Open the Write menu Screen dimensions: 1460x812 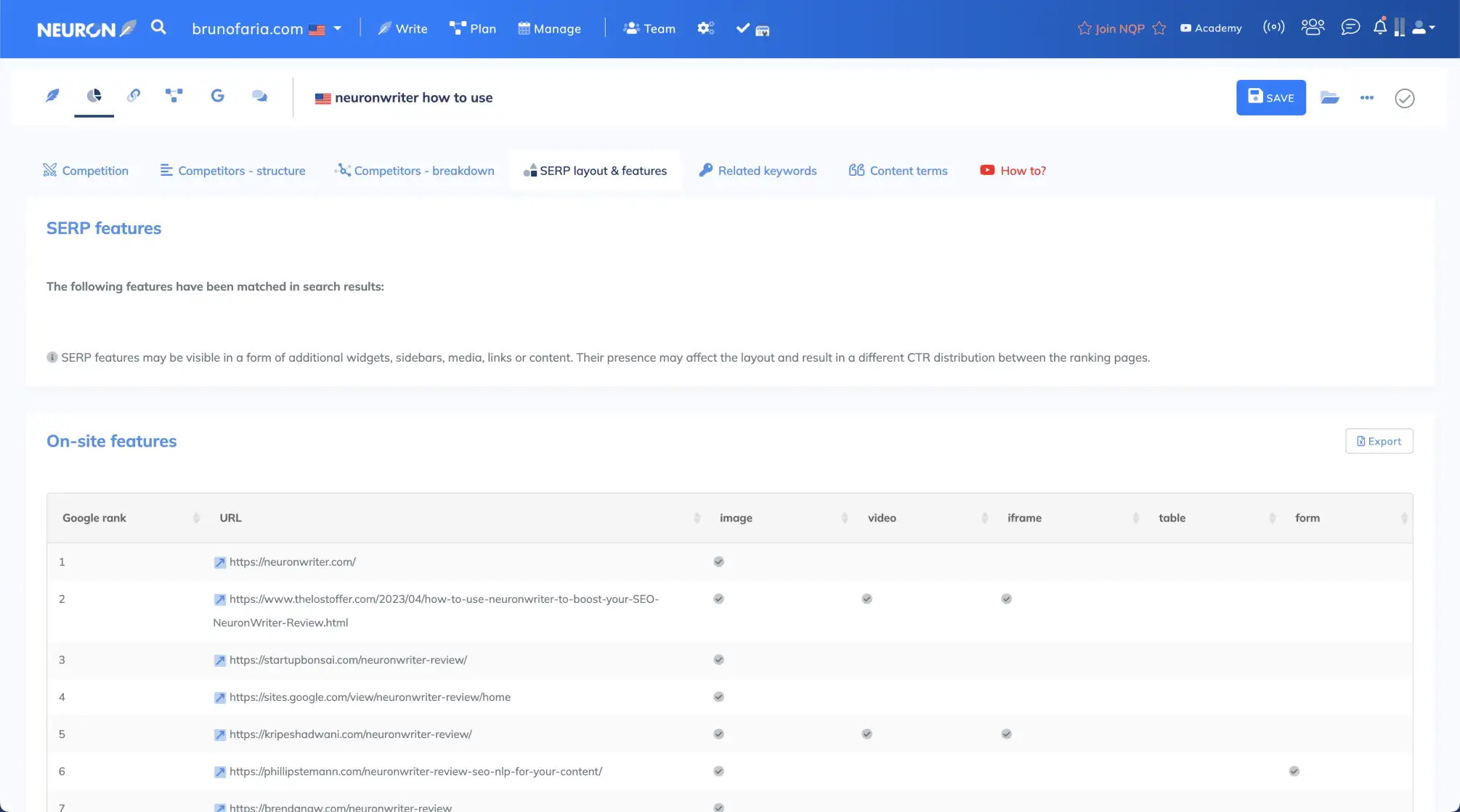tap(402, 29)
